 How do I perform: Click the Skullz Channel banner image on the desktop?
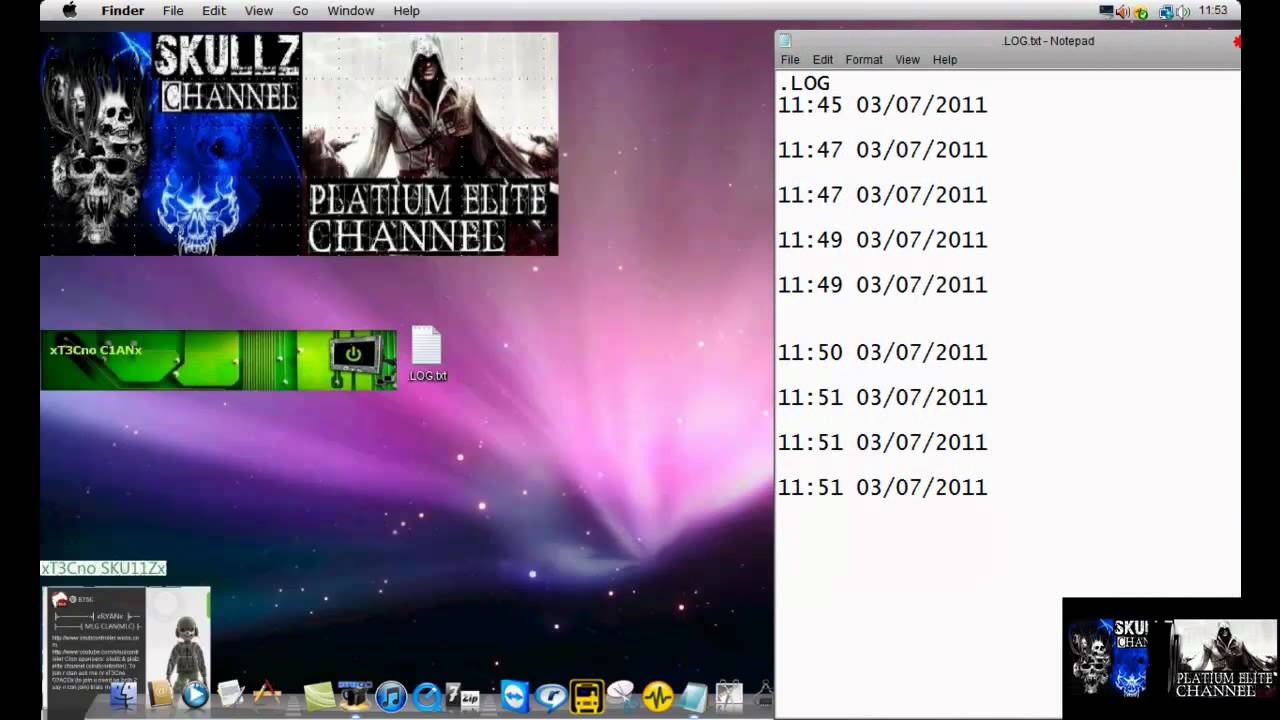(x=171, y=144)
